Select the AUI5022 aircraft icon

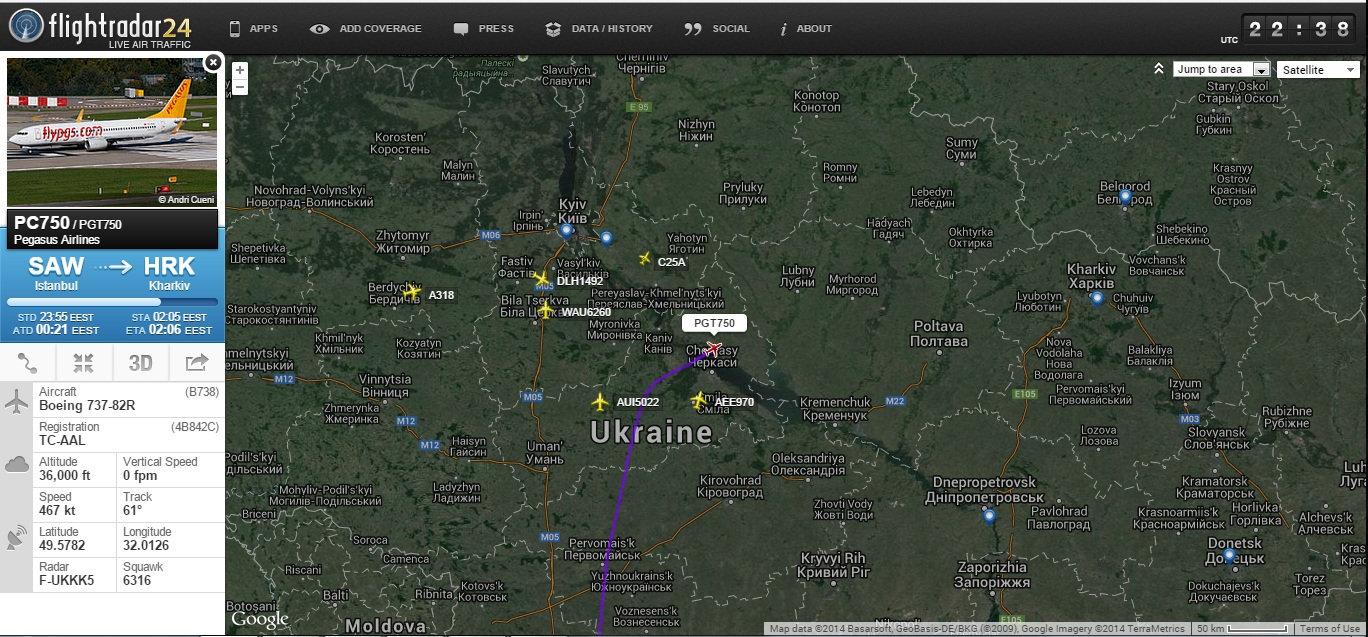pos(599,402)
